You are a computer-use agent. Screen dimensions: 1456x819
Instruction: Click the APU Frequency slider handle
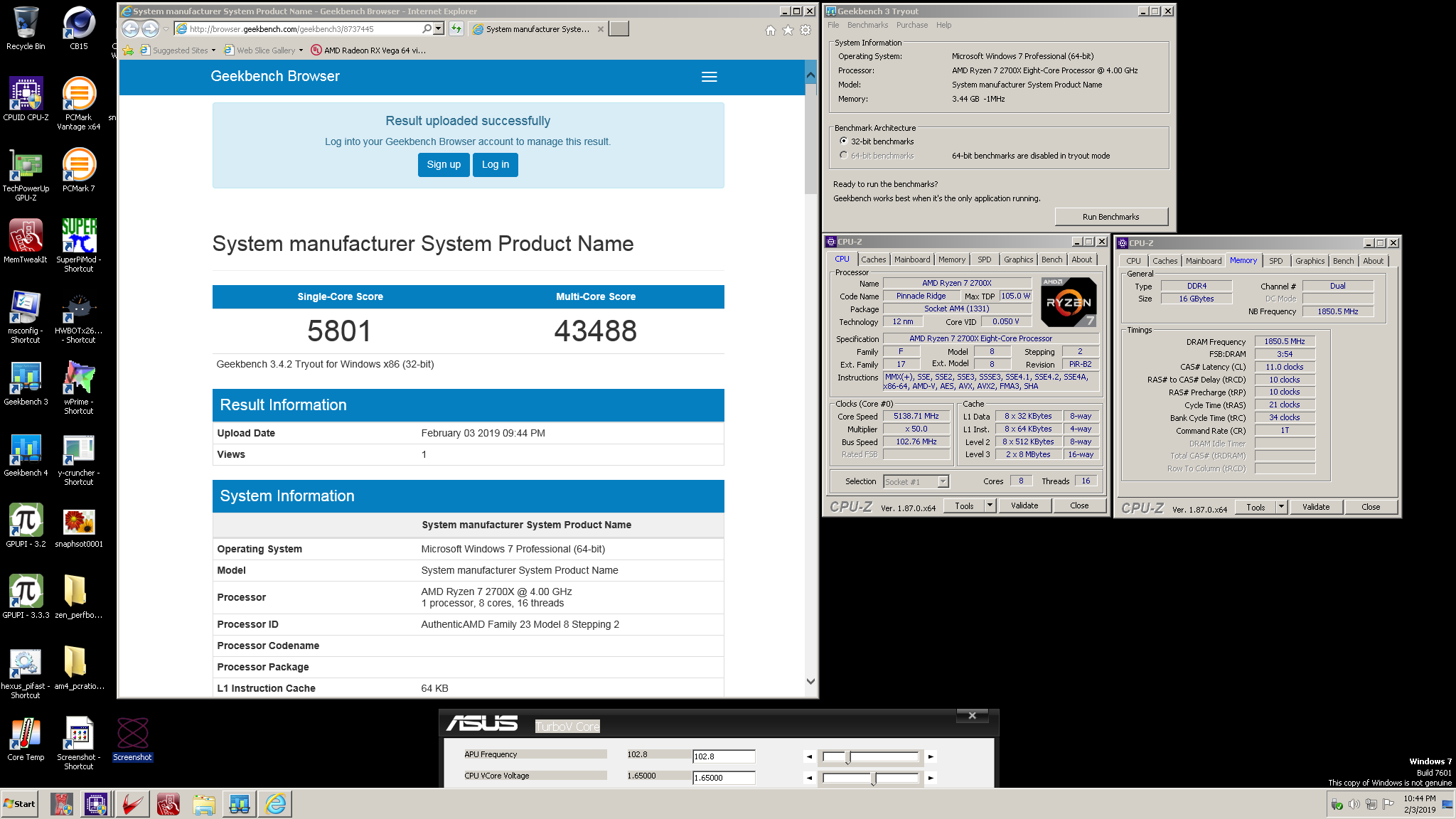pyautogui.click(x=847, y=757)
